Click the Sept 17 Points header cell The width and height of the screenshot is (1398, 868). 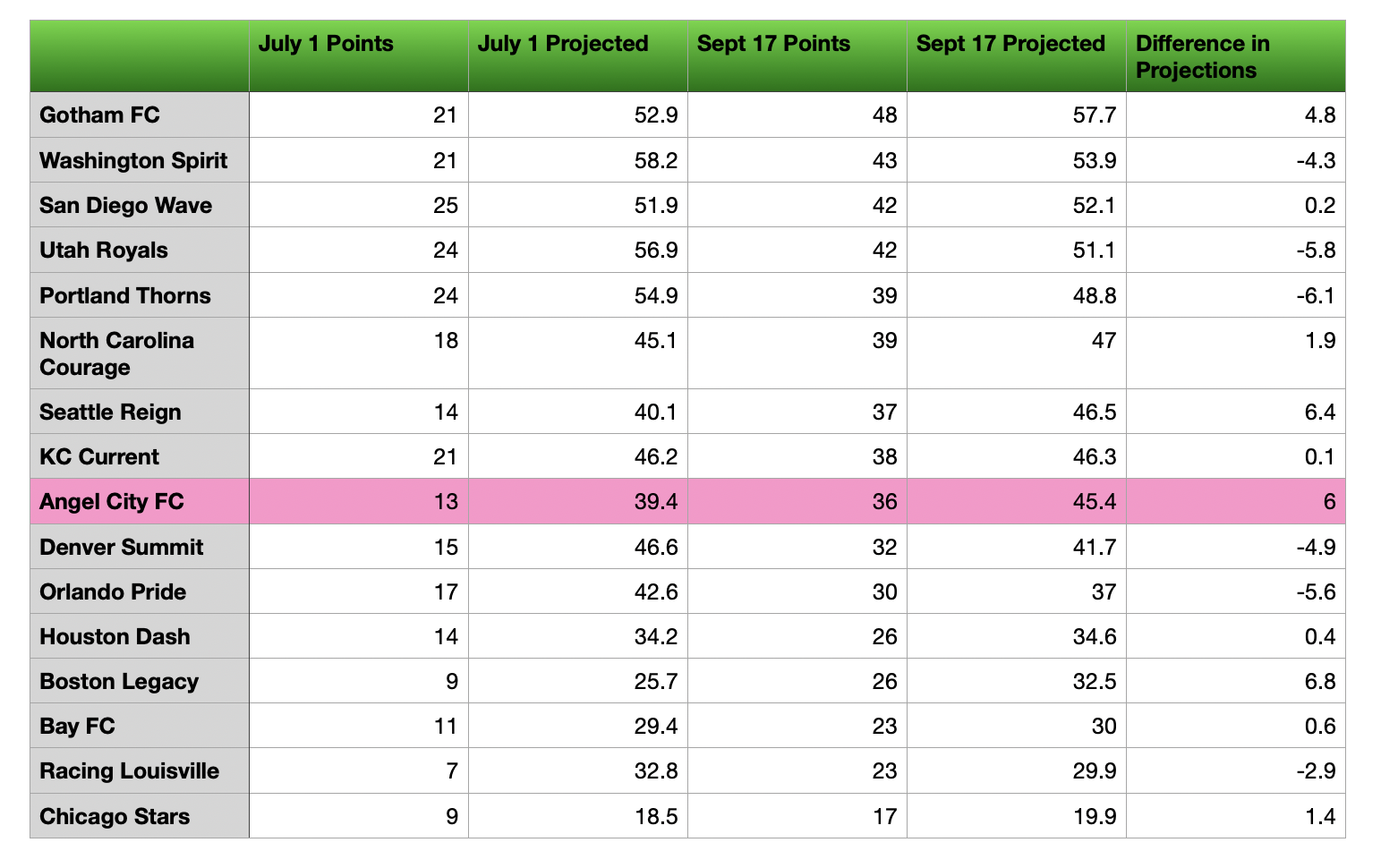(797, 56)
